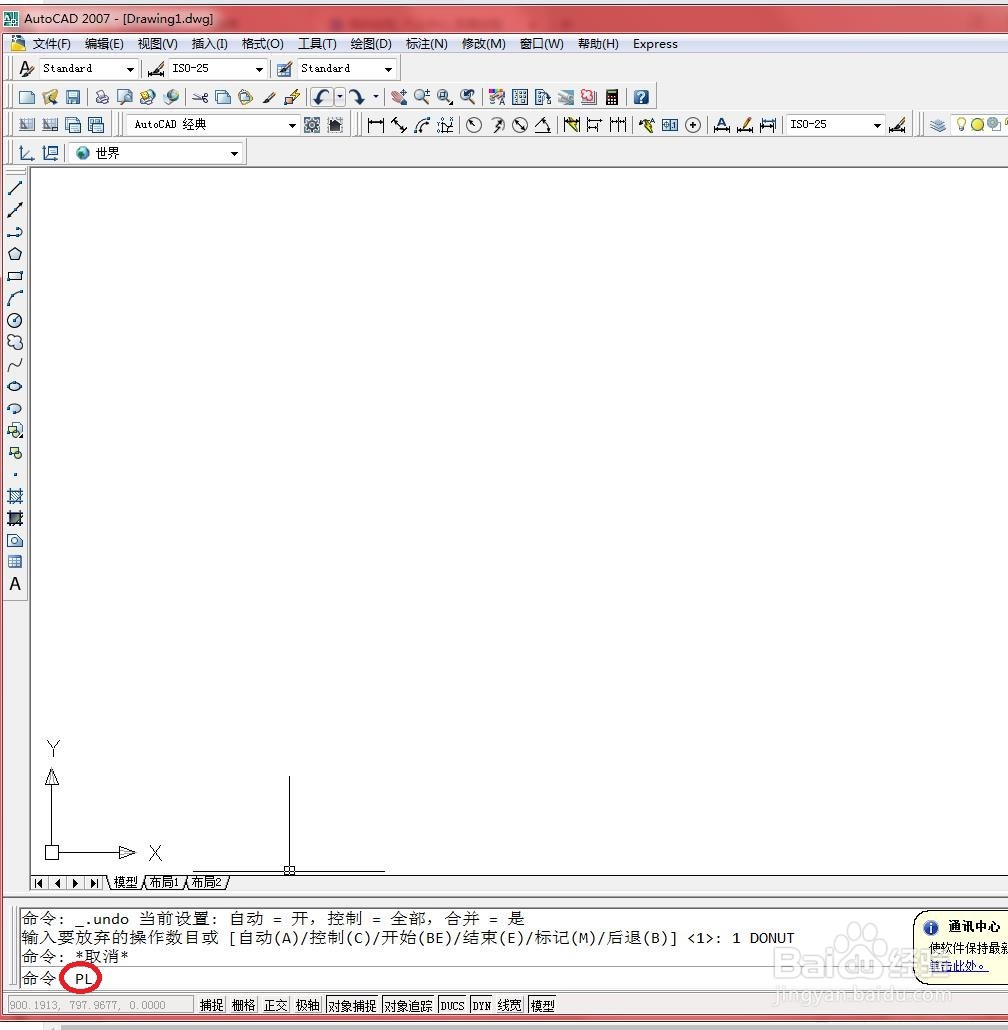Toggle 对象捕捉 object snap

(x=353, y=1005)
